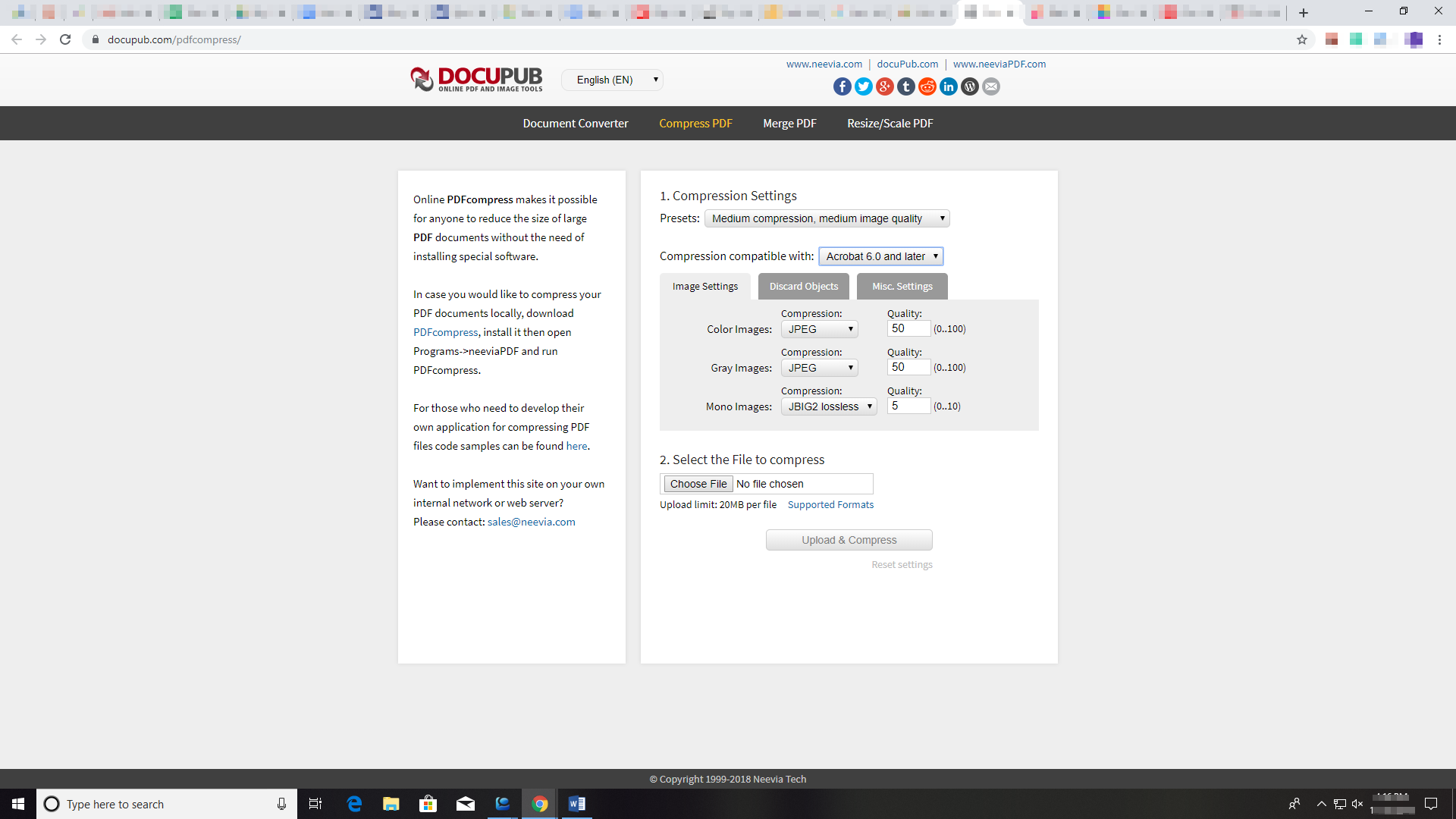
Task: Open the LinkedIn share icon
Action: 948,86
